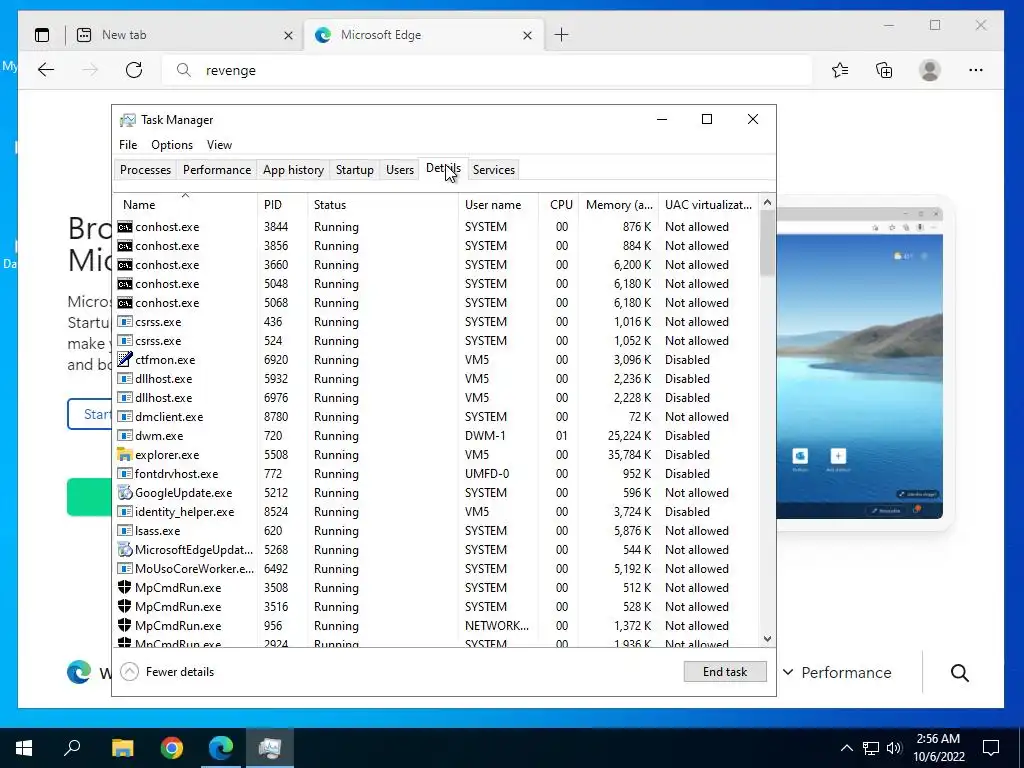Viewport: 1024px width, 768px height.
Task: Select the MoUsoCoreWorker process row
Action: 436,568
